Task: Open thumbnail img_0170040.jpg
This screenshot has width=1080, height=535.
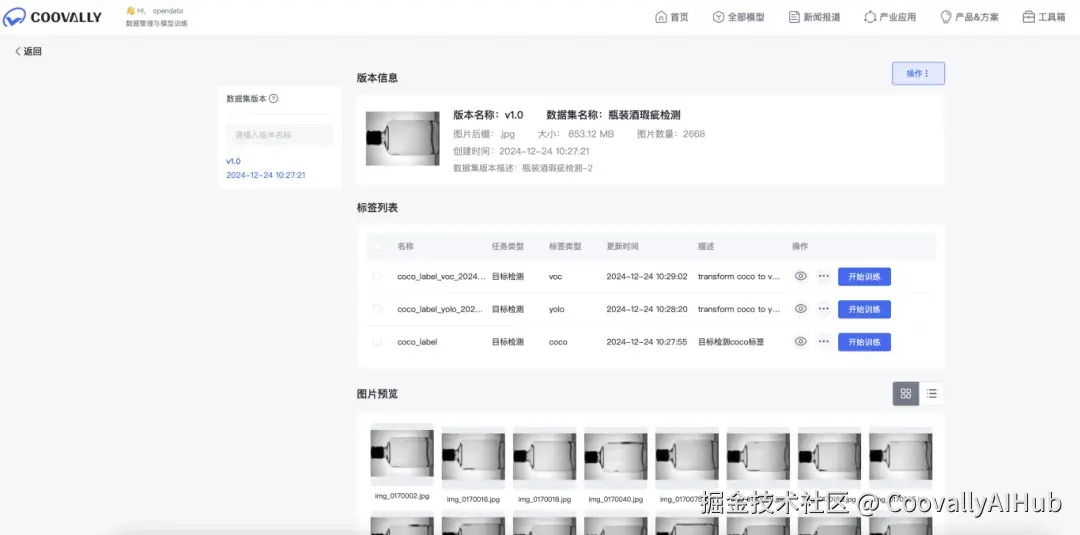Action: tap(616, 457)
